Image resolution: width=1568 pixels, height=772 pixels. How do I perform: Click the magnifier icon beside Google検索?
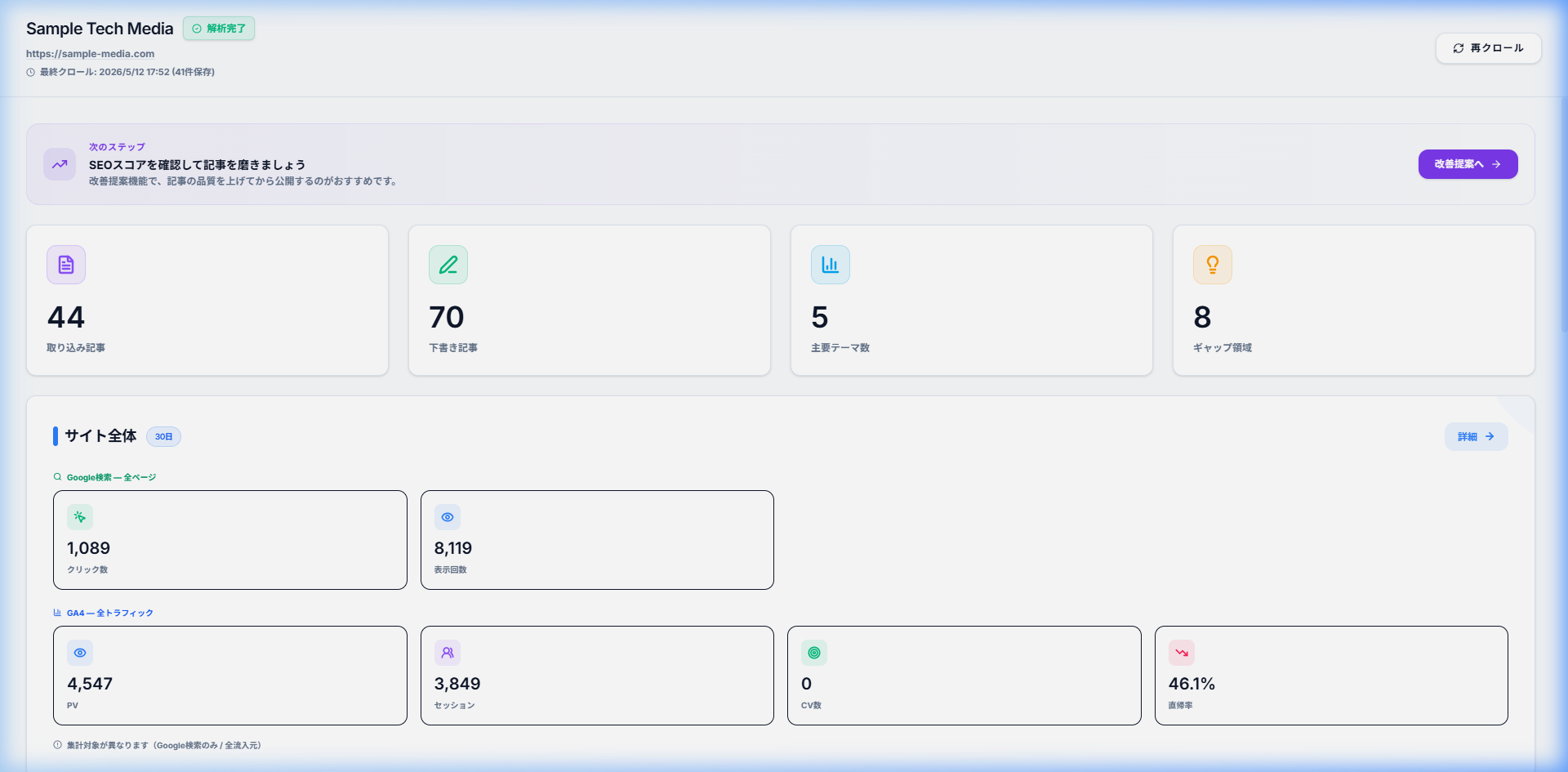pos(57,477)
